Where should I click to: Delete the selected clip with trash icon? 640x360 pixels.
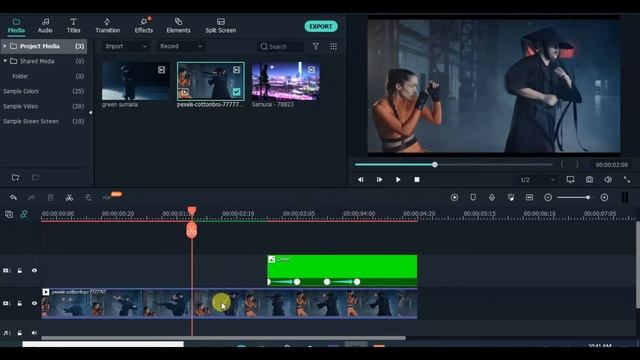point(51,198)
